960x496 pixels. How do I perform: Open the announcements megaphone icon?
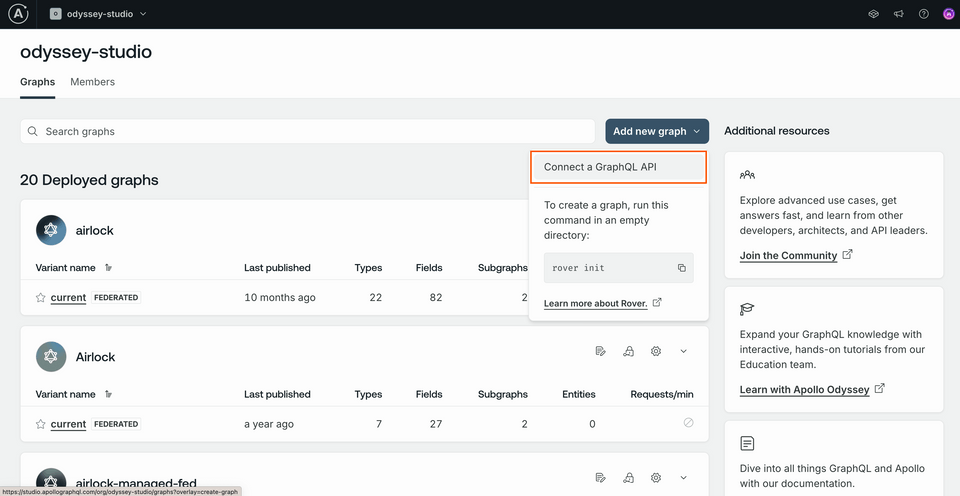coord(898,14)
